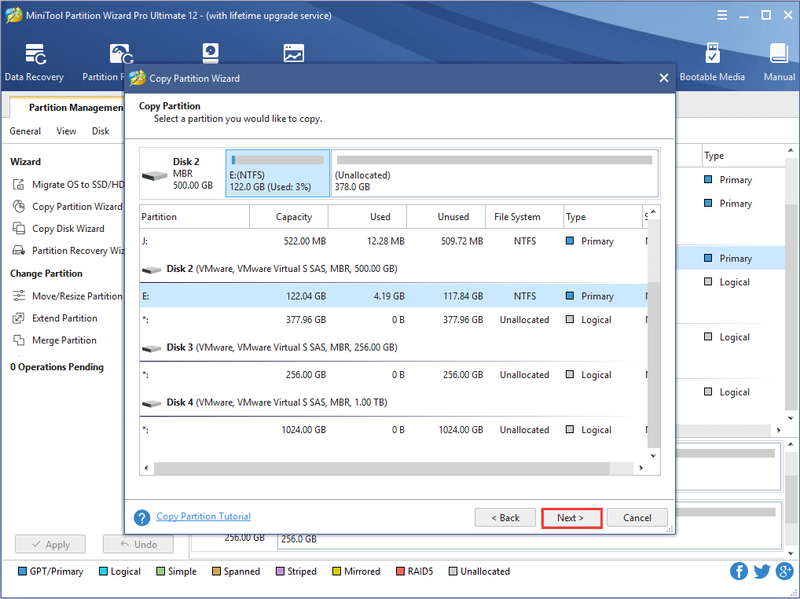Open the Copy Partition Tutorial link
This screenshot has width=800, height=599.
tap(204, 516)
